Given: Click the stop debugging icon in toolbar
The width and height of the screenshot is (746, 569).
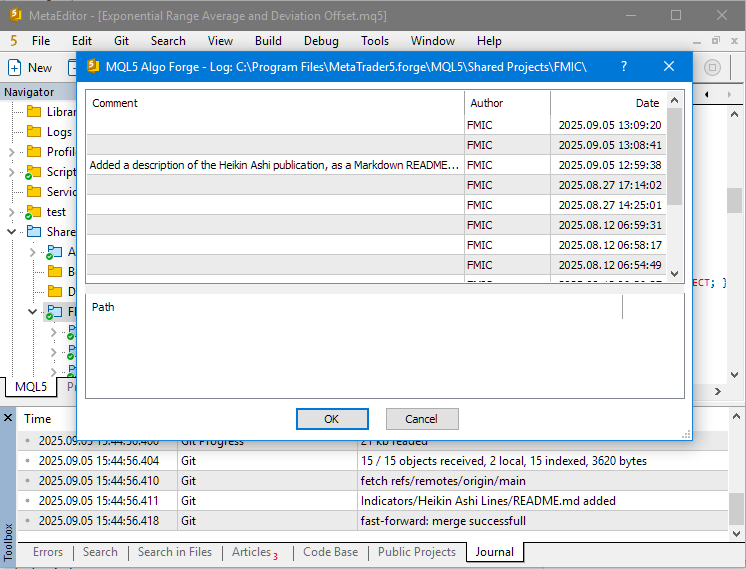Looking at the screenshot, I should (712, 67).
